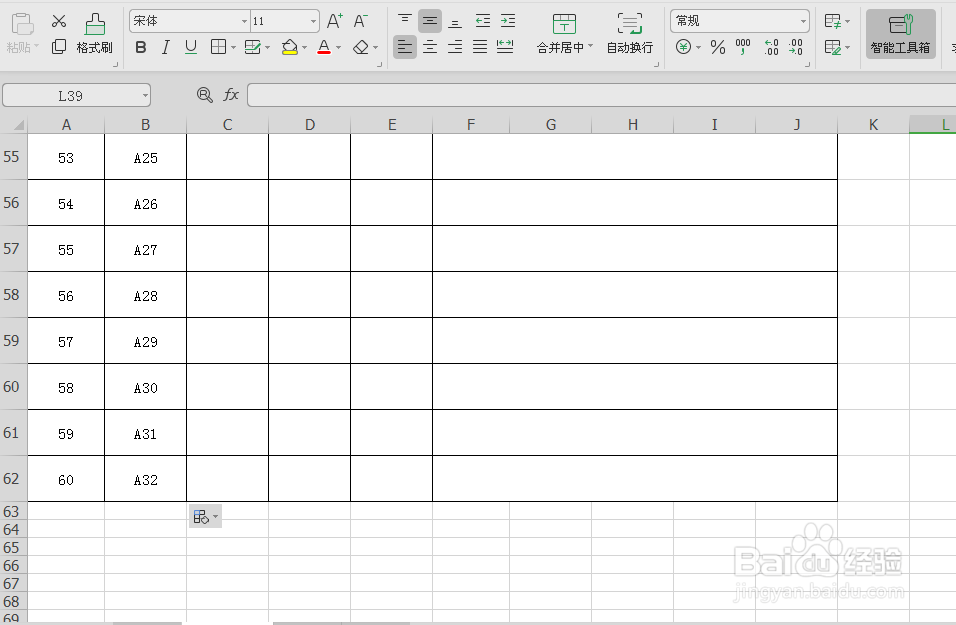Image resolution: width=956 pixels, height=625 pixels.
Task: Open the paste options smart tag
Action: pyautogui.click(x=205, y=517)
